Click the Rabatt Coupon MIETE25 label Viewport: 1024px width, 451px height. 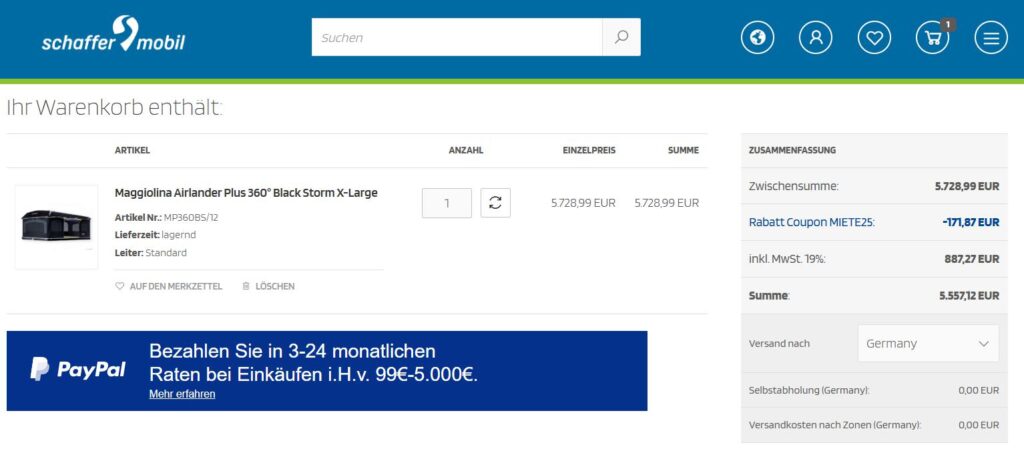click(811, 222)
